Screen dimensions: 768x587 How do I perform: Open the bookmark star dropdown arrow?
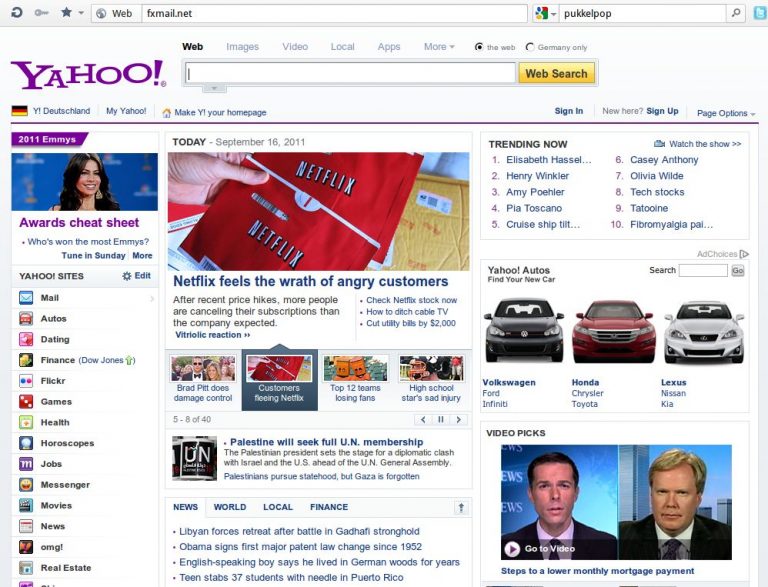coord(81,13)
